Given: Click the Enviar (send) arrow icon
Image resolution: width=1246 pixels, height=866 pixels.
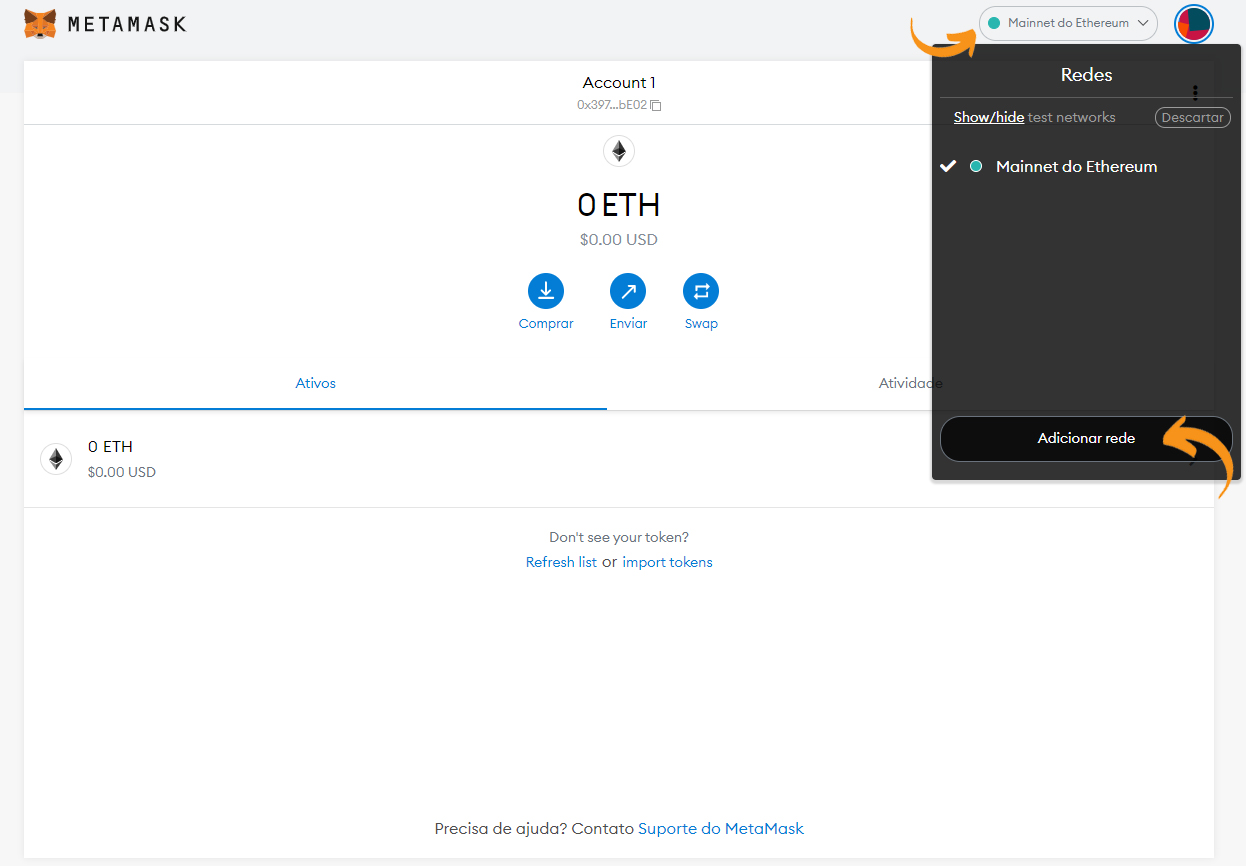Looking at the screenshot, I should pos(628,290).
